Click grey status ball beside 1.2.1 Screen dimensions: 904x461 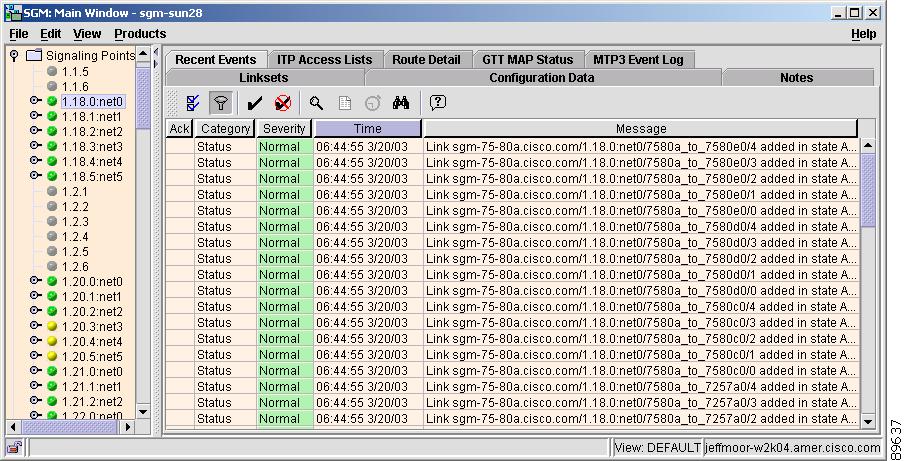click(52, 191)
